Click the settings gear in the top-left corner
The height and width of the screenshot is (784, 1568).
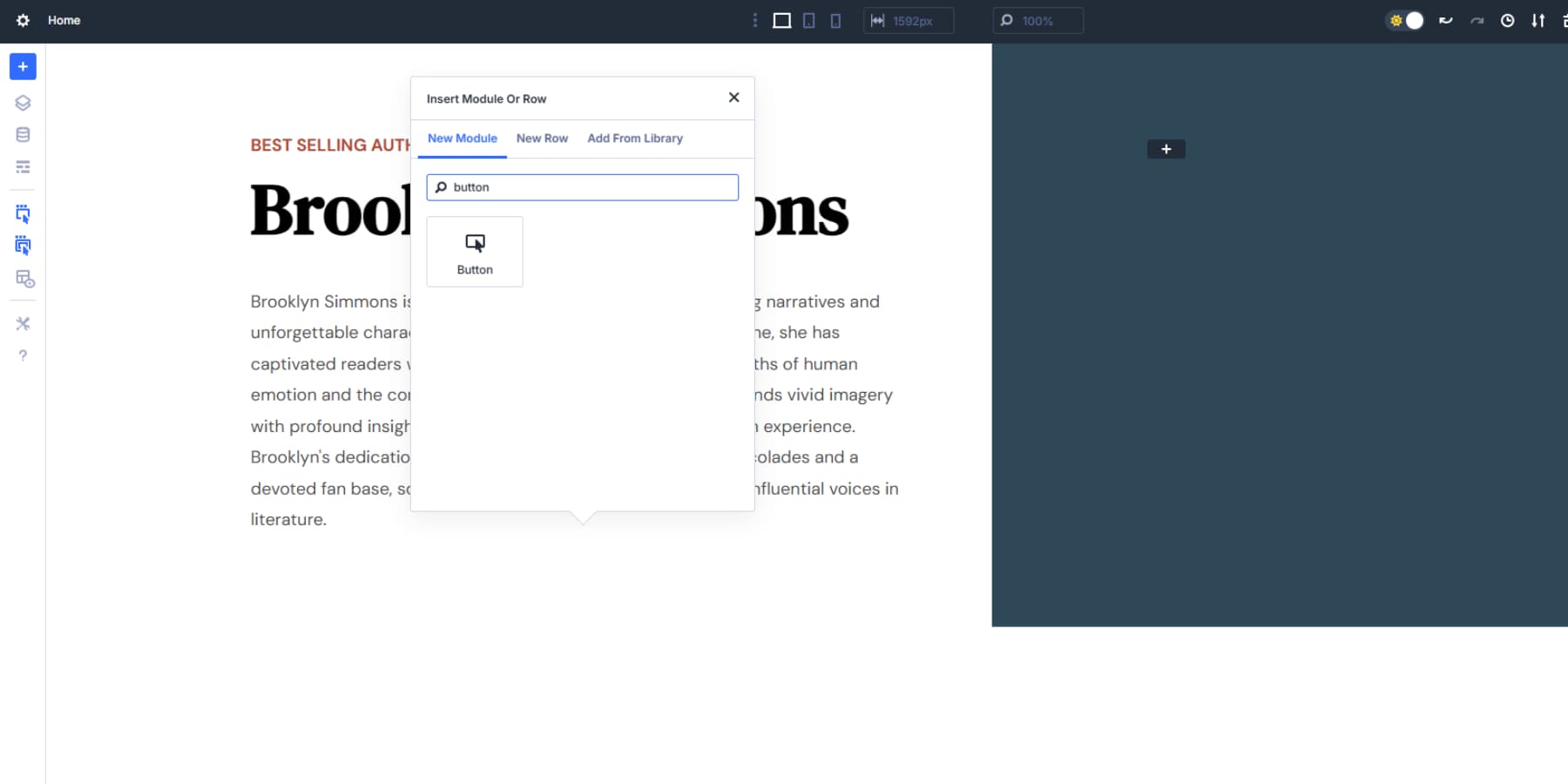point(22,20)
